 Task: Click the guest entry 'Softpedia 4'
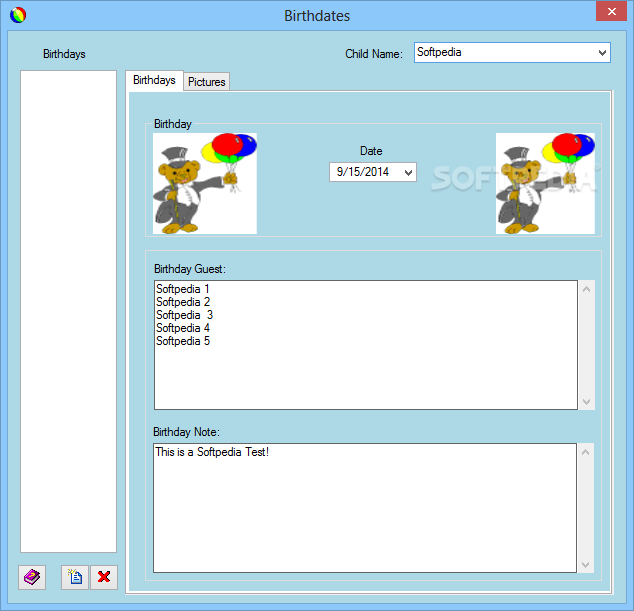[183, 328]
